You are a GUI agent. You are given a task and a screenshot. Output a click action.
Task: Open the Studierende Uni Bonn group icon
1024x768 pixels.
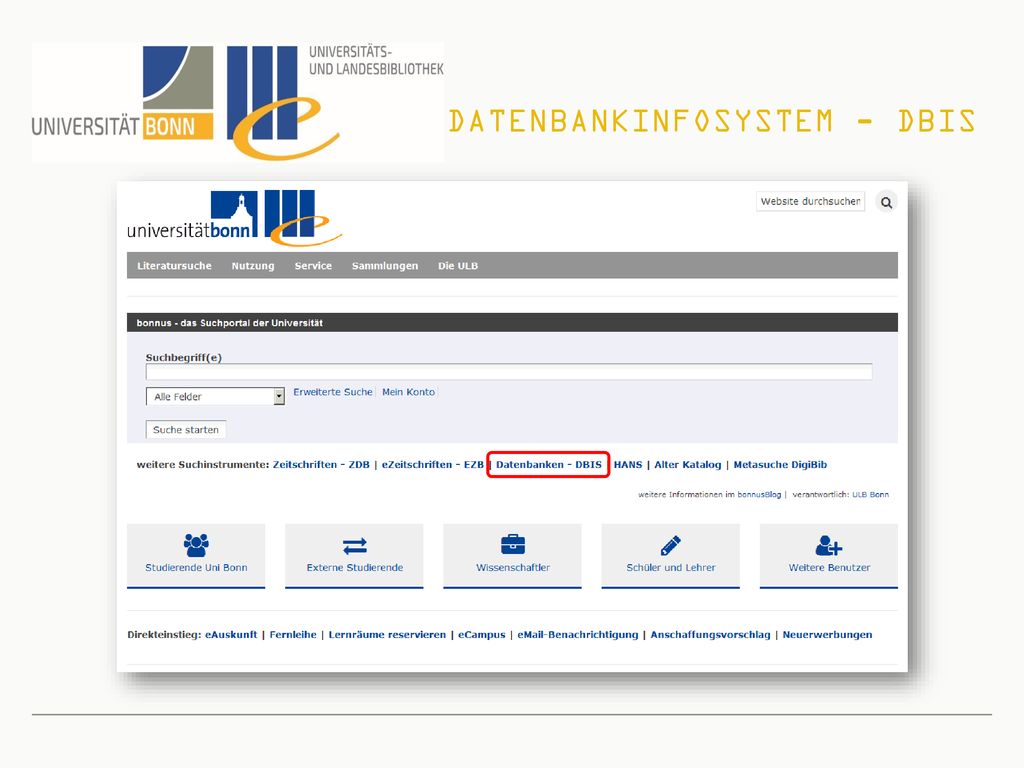[196, 545]
